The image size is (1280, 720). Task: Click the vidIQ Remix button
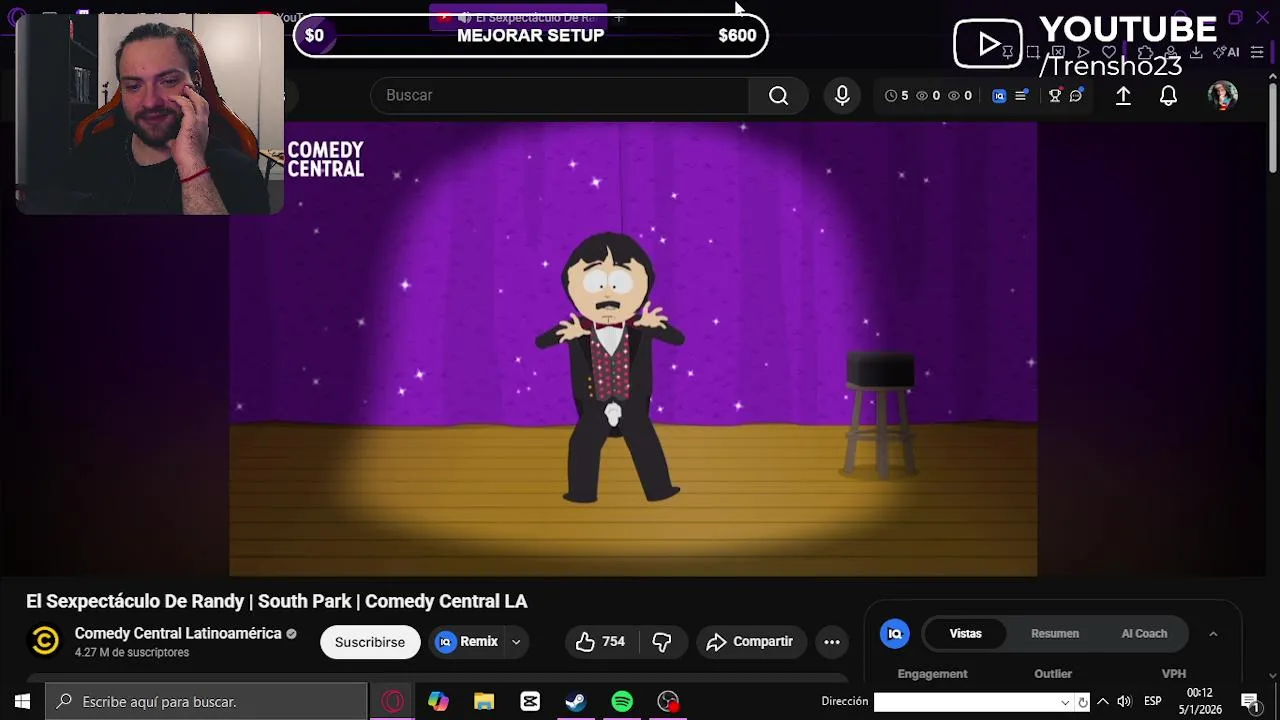point(468,642)
